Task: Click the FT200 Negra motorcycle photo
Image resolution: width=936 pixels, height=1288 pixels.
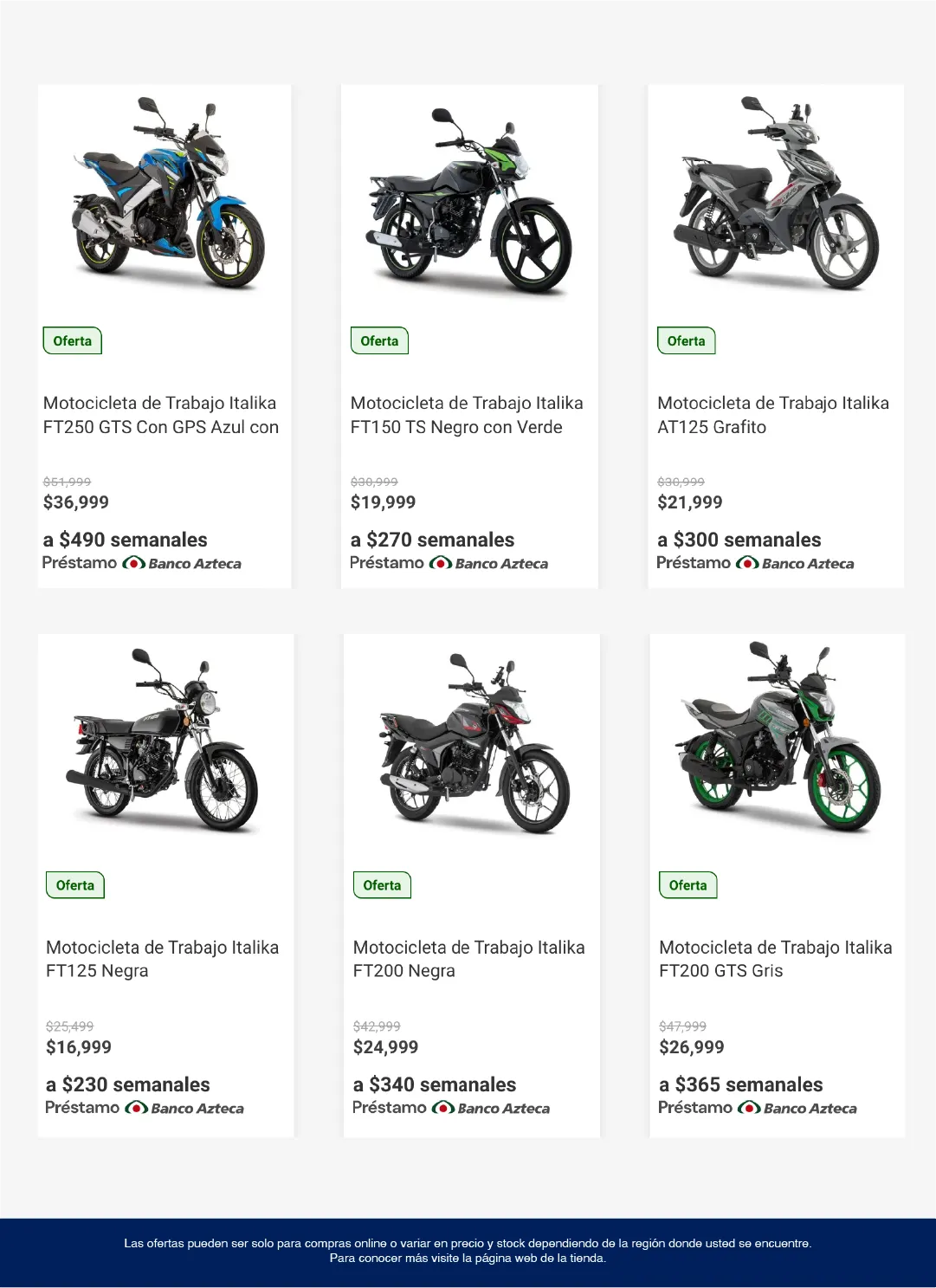Action: 472,743
